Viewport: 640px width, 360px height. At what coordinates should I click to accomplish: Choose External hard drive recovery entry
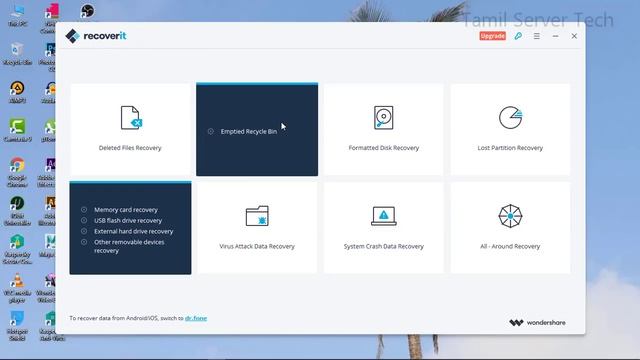tap(133, 231)
